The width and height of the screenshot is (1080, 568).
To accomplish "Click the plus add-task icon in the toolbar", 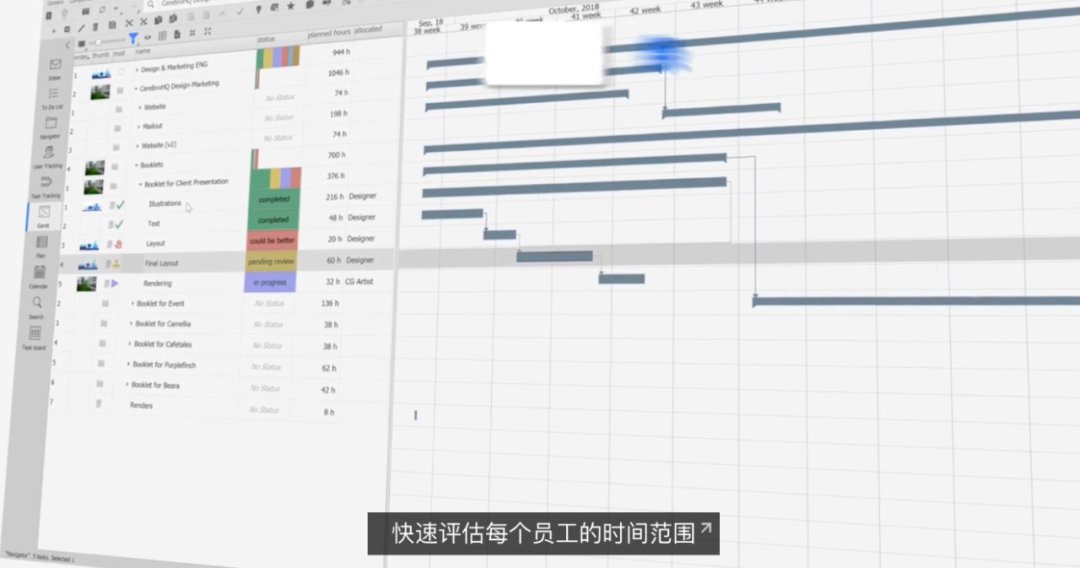I will [53, 31].
